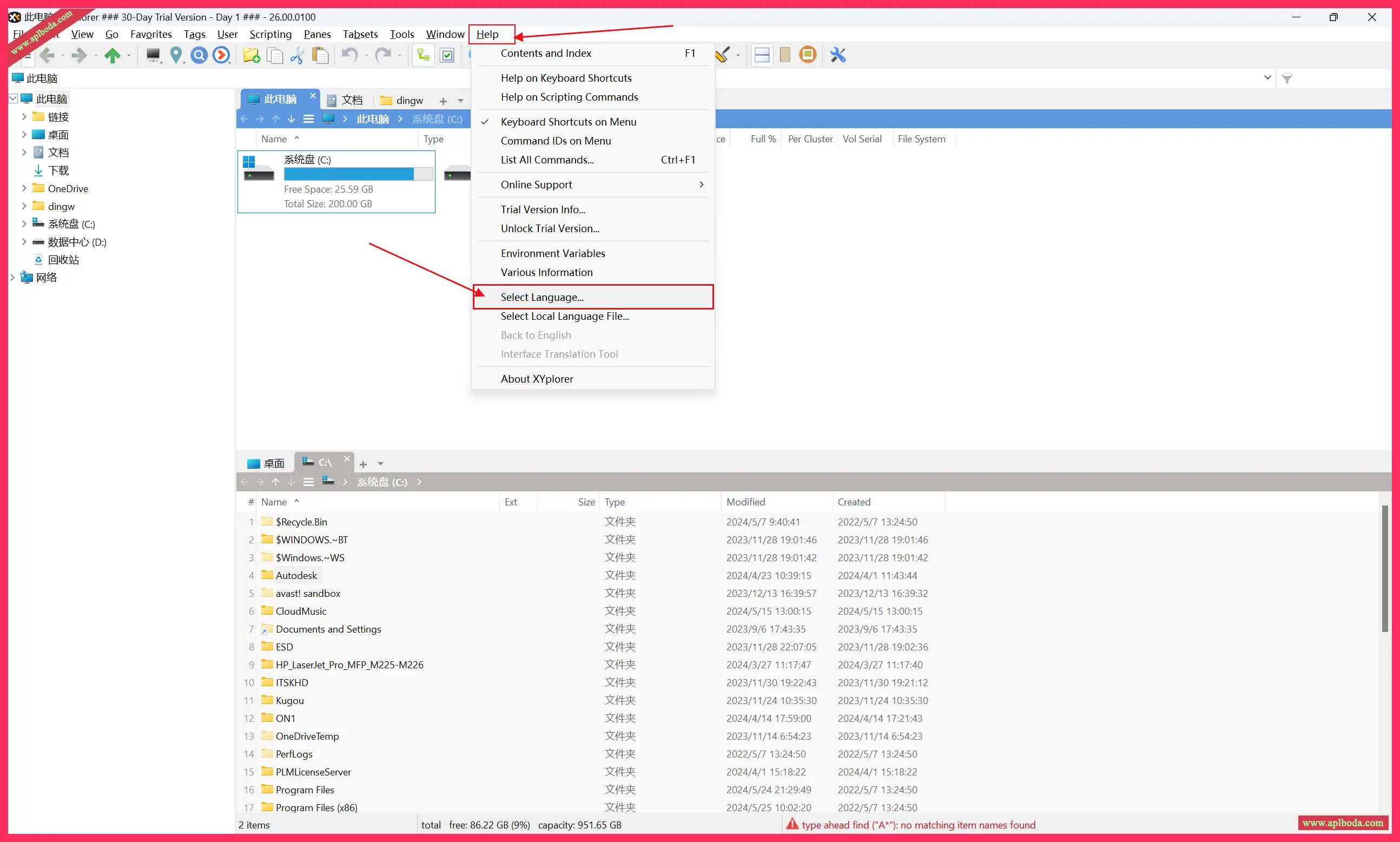Open the Scripting menu

click(270, 34)
